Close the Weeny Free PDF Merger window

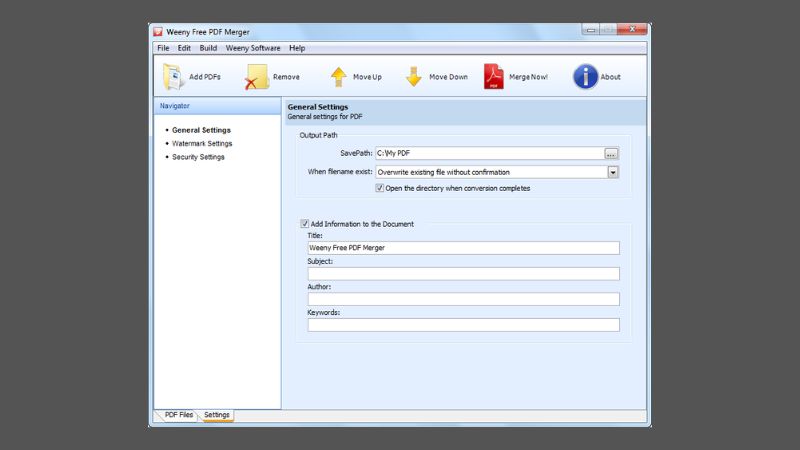coord(632,30)
